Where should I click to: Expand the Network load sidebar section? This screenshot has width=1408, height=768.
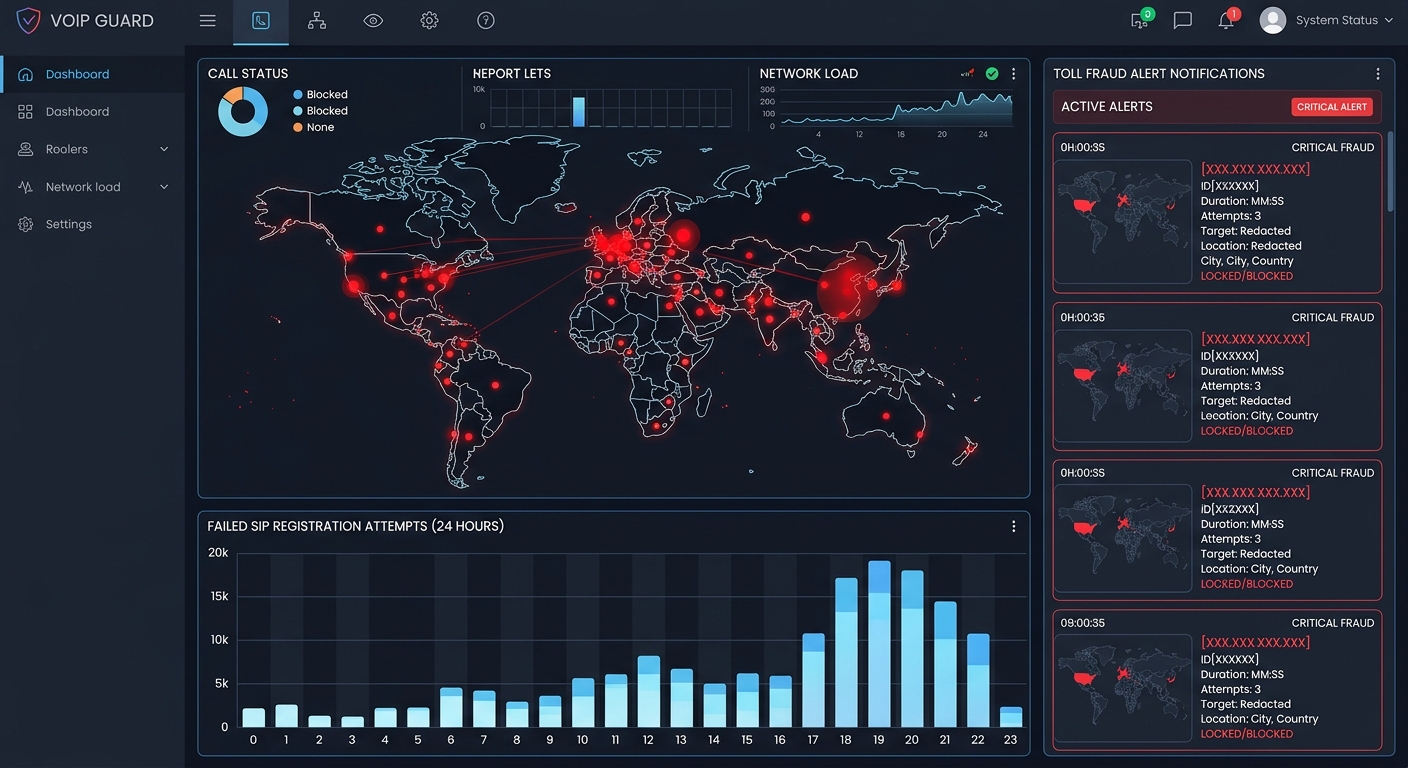(x=92, y=186)
